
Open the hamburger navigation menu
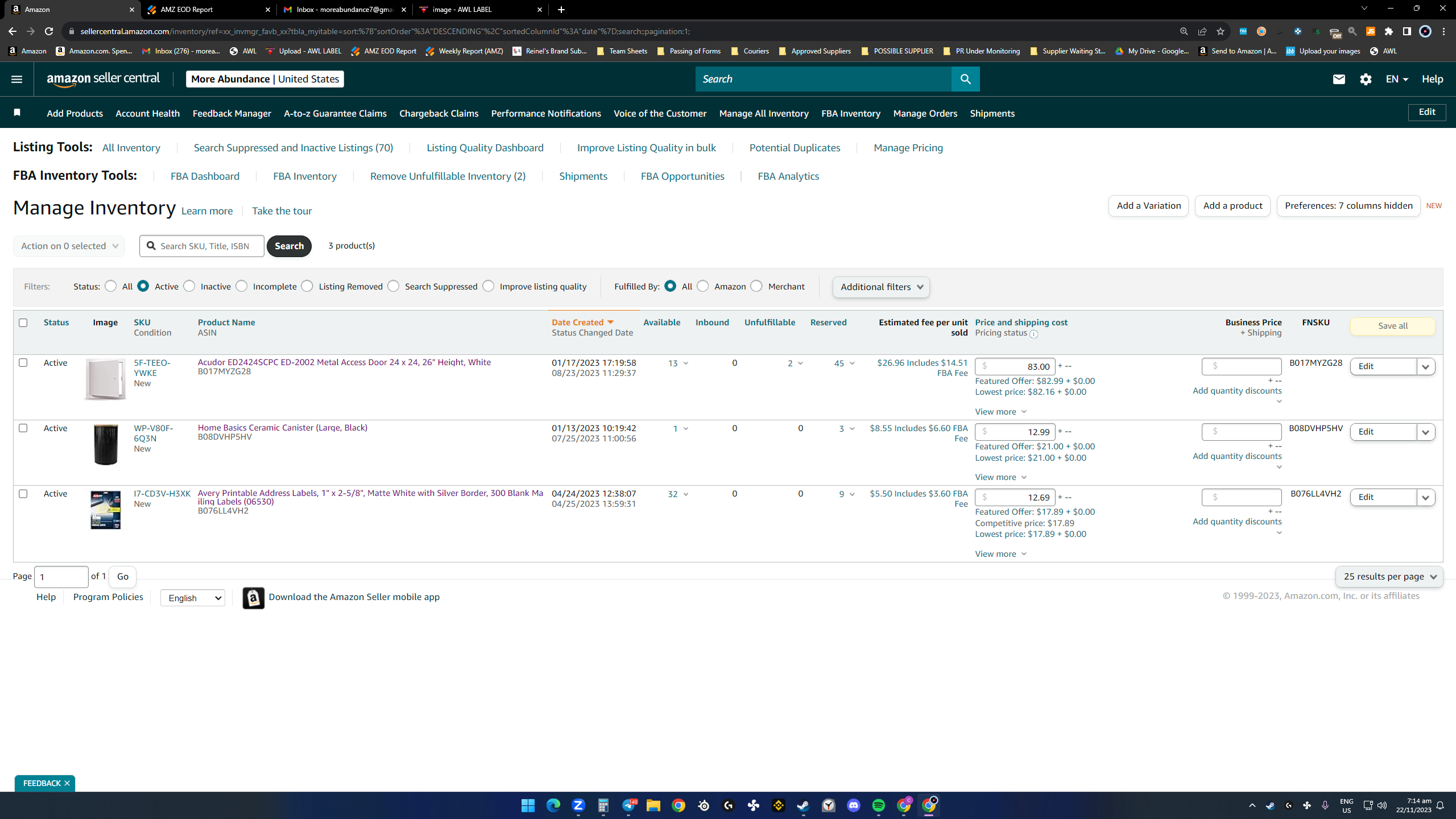click(x=16, y=79)
